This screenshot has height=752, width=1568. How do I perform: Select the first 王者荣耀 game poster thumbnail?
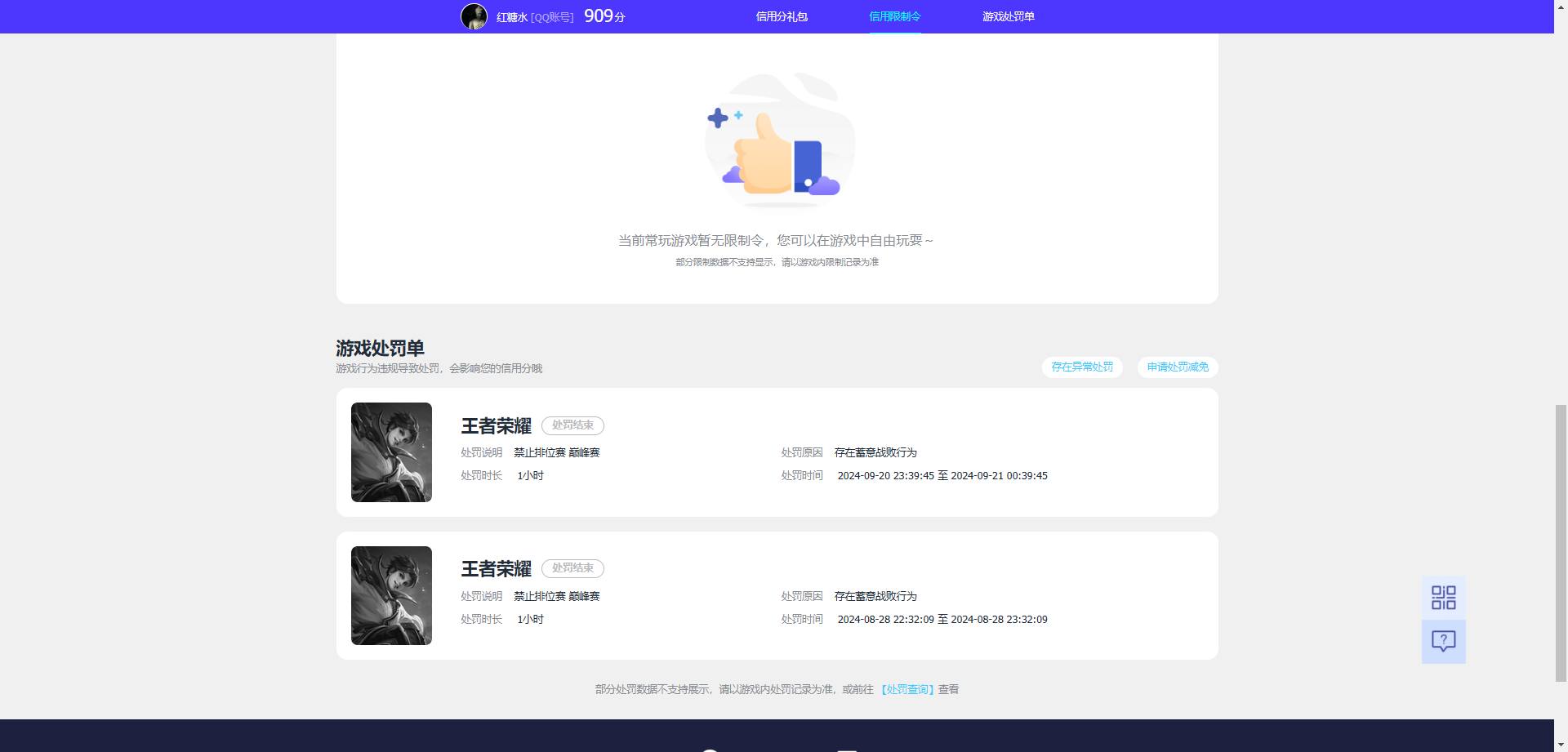391,452
